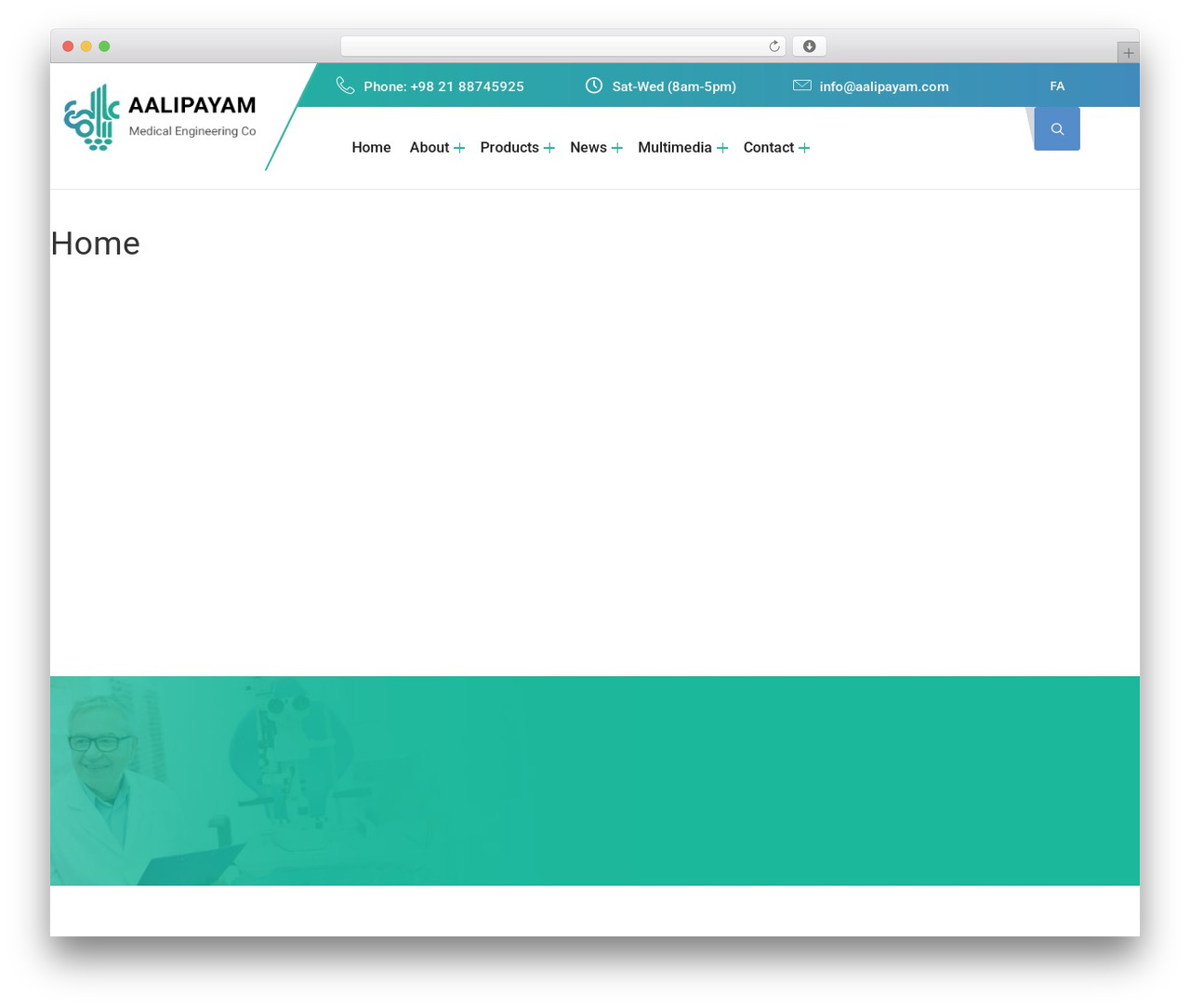1190x1008 pixels.
Task: Click the info@aalipayam.com email link
Action: (884, 86)
